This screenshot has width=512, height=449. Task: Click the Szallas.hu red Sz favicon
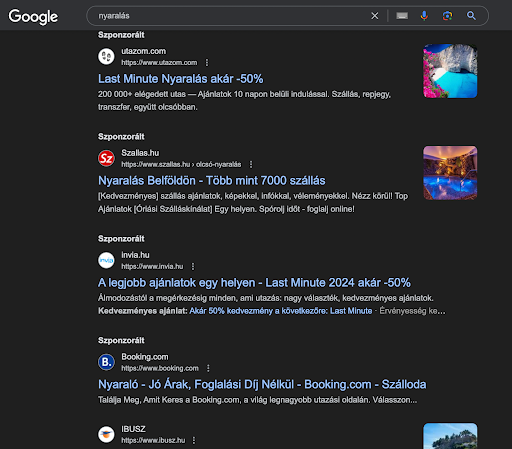tap(106, 158)
